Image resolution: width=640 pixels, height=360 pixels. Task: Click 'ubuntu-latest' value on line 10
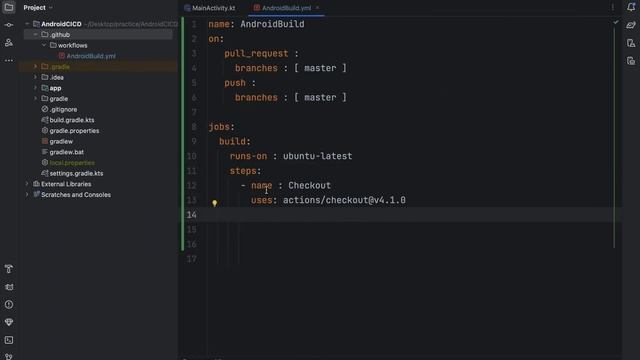coord(317,156)
